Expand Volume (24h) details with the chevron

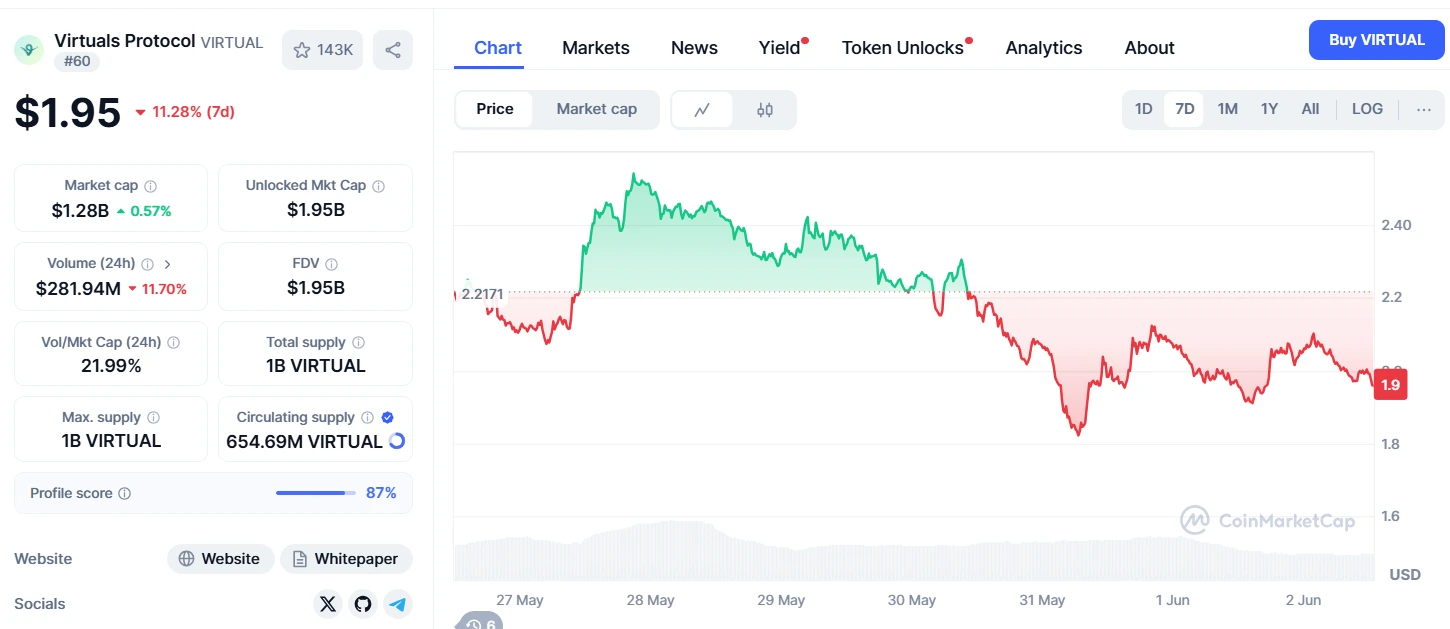pyautogui.click(x=167, y=264)
